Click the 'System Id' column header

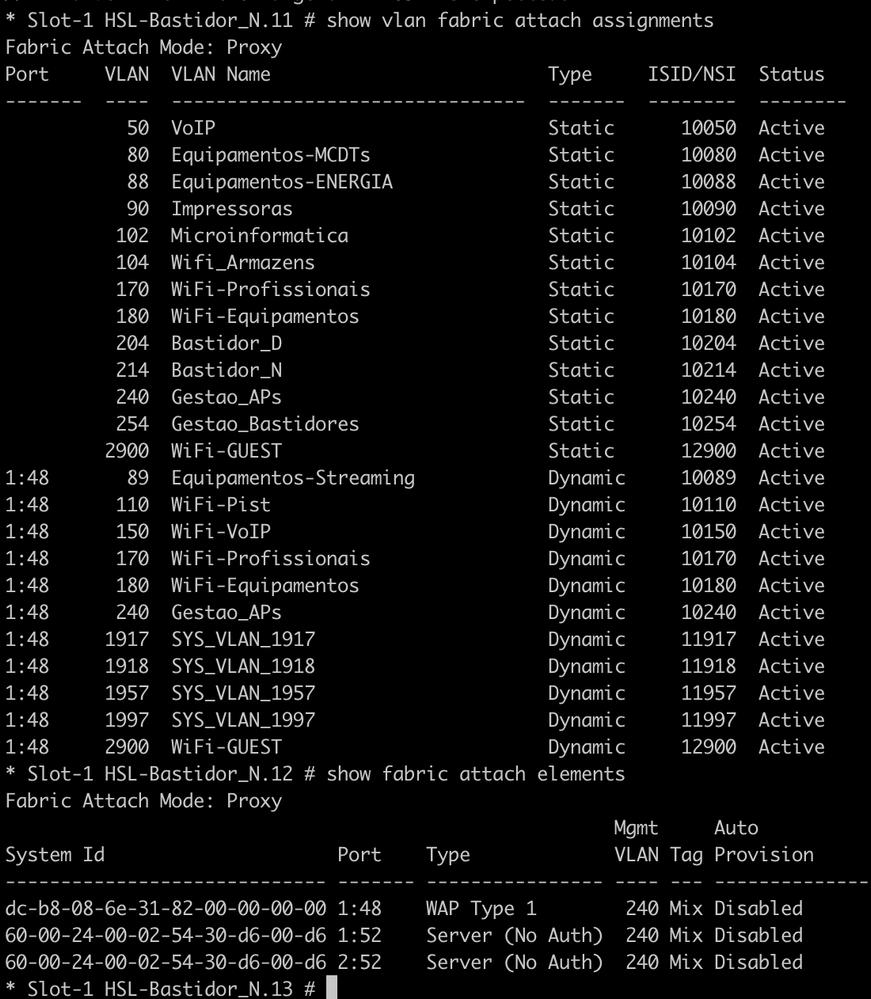(x=55, y=855)
